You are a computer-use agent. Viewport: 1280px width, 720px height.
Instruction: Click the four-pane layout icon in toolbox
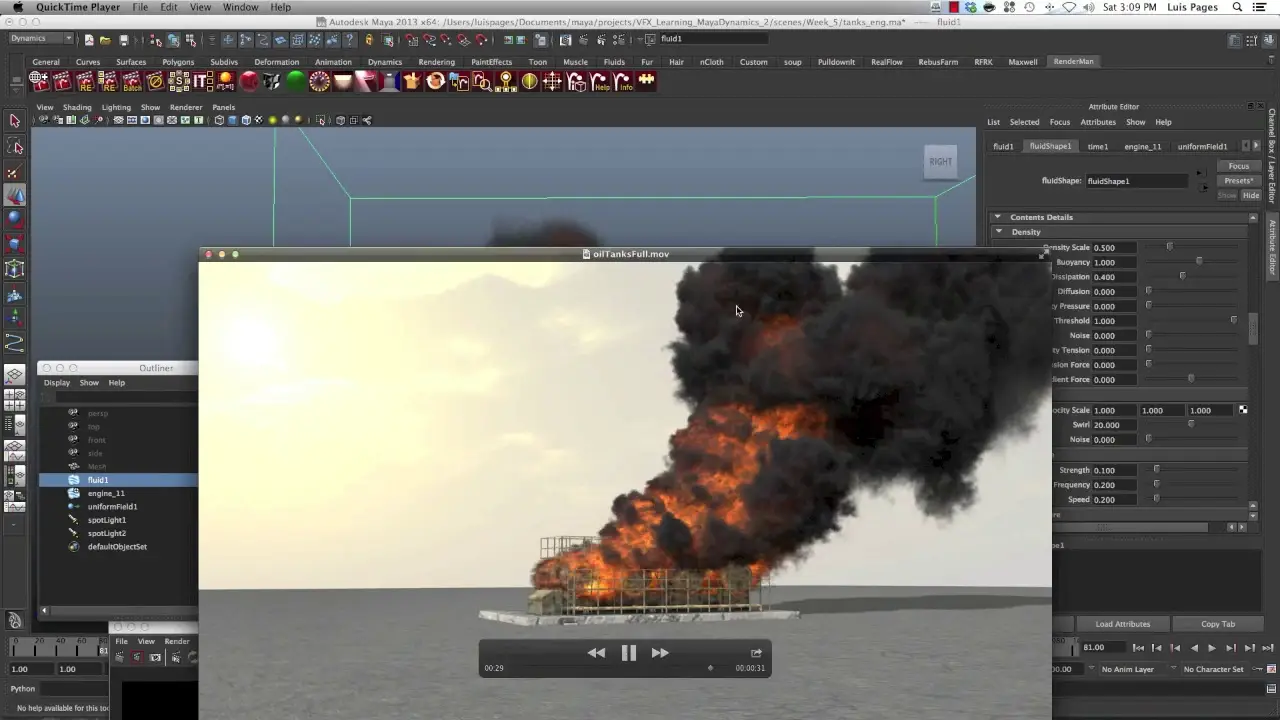point(15,401)
